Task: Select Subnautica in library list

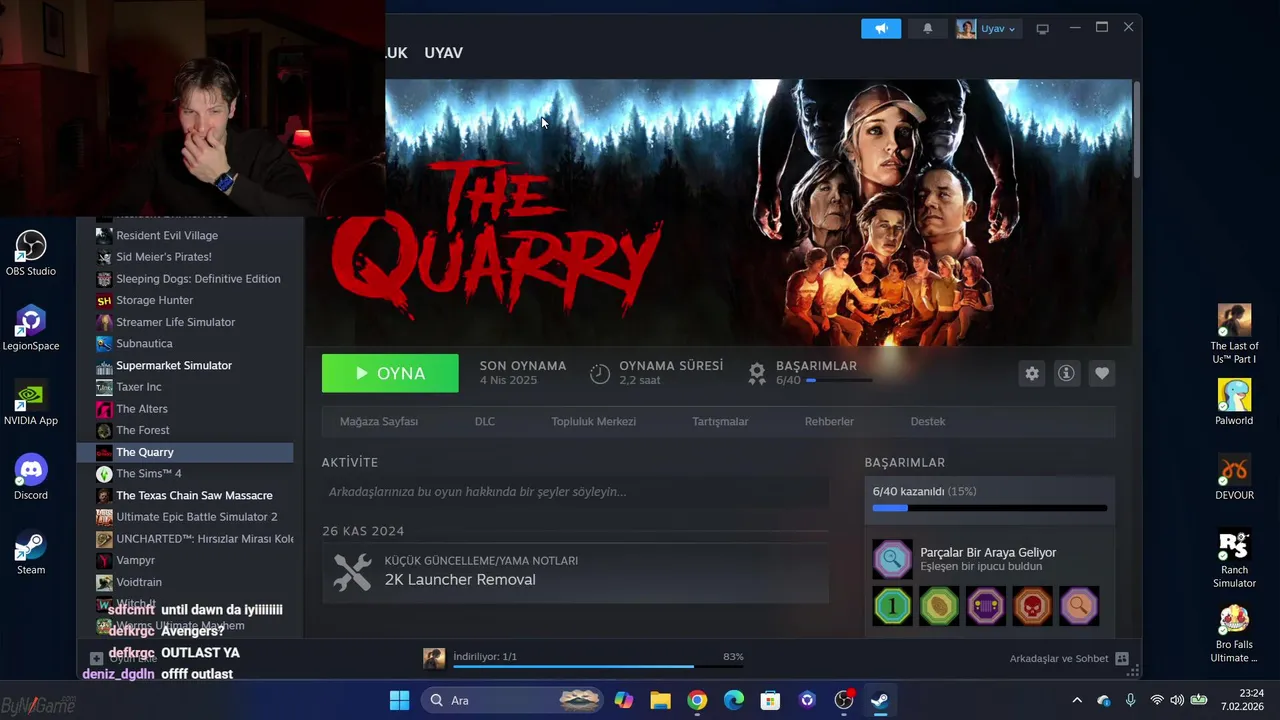Action: click(144, 343)
